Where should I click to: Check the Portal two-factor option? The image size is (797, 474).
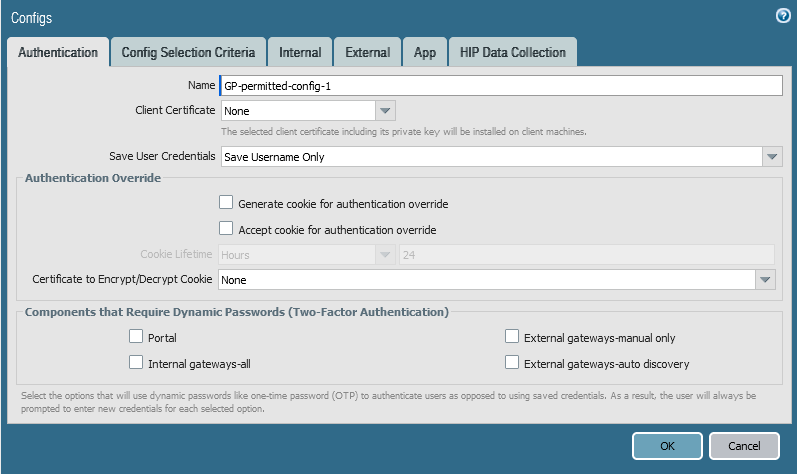pos(137,337)
